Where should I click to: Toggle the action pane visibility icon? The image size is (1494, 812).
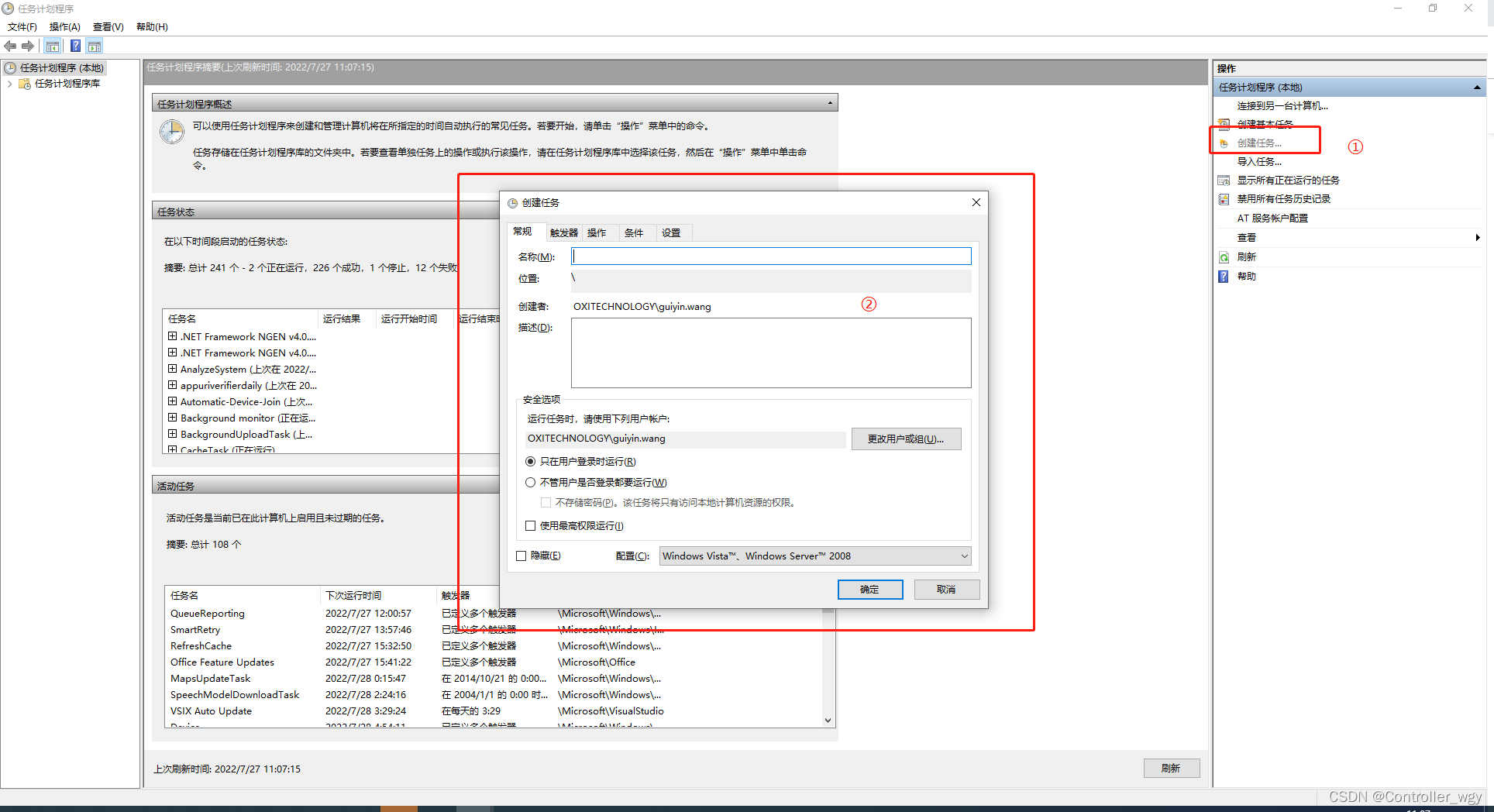[x=95, y=46]
